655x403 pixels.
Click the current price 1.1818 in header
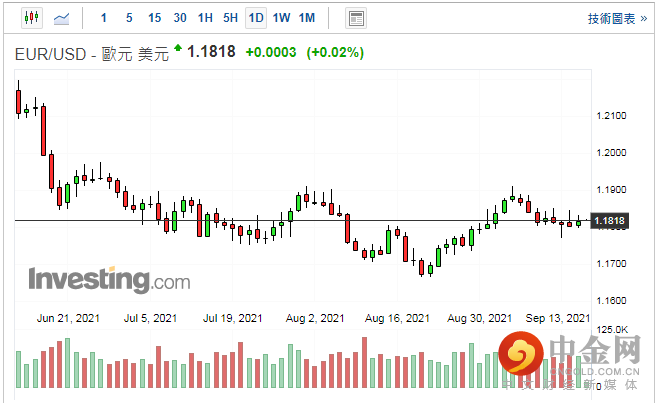[211, 52]
